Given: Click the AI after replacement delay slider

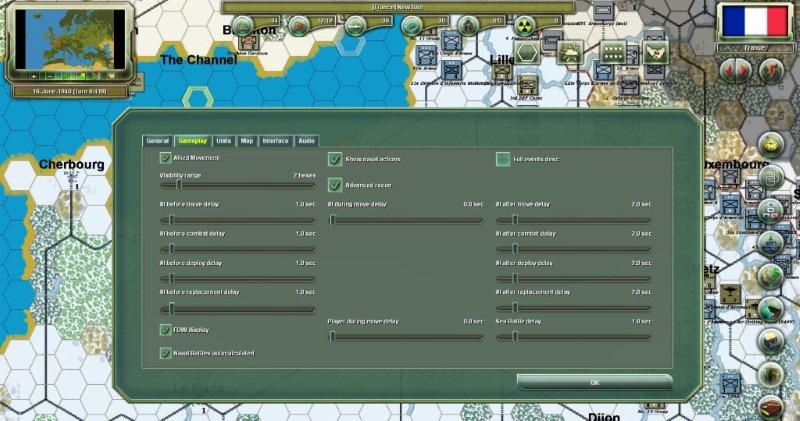Looking at the screenshot, I should click(x=574, y=308).
